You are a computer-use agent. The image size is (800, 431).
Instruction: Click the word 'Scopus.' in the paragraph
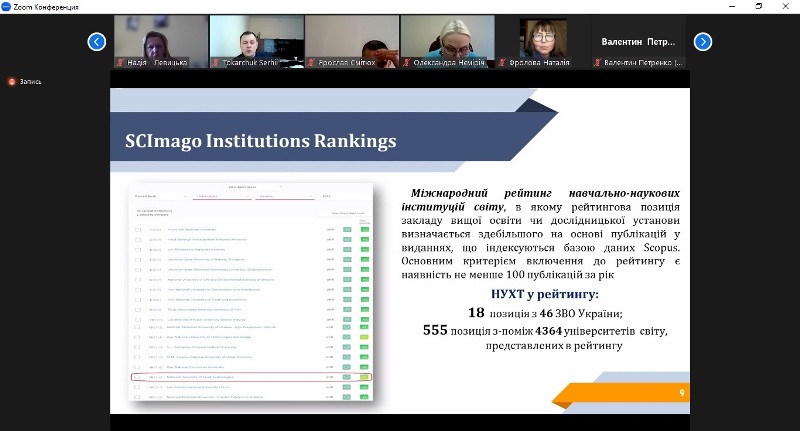662,248
